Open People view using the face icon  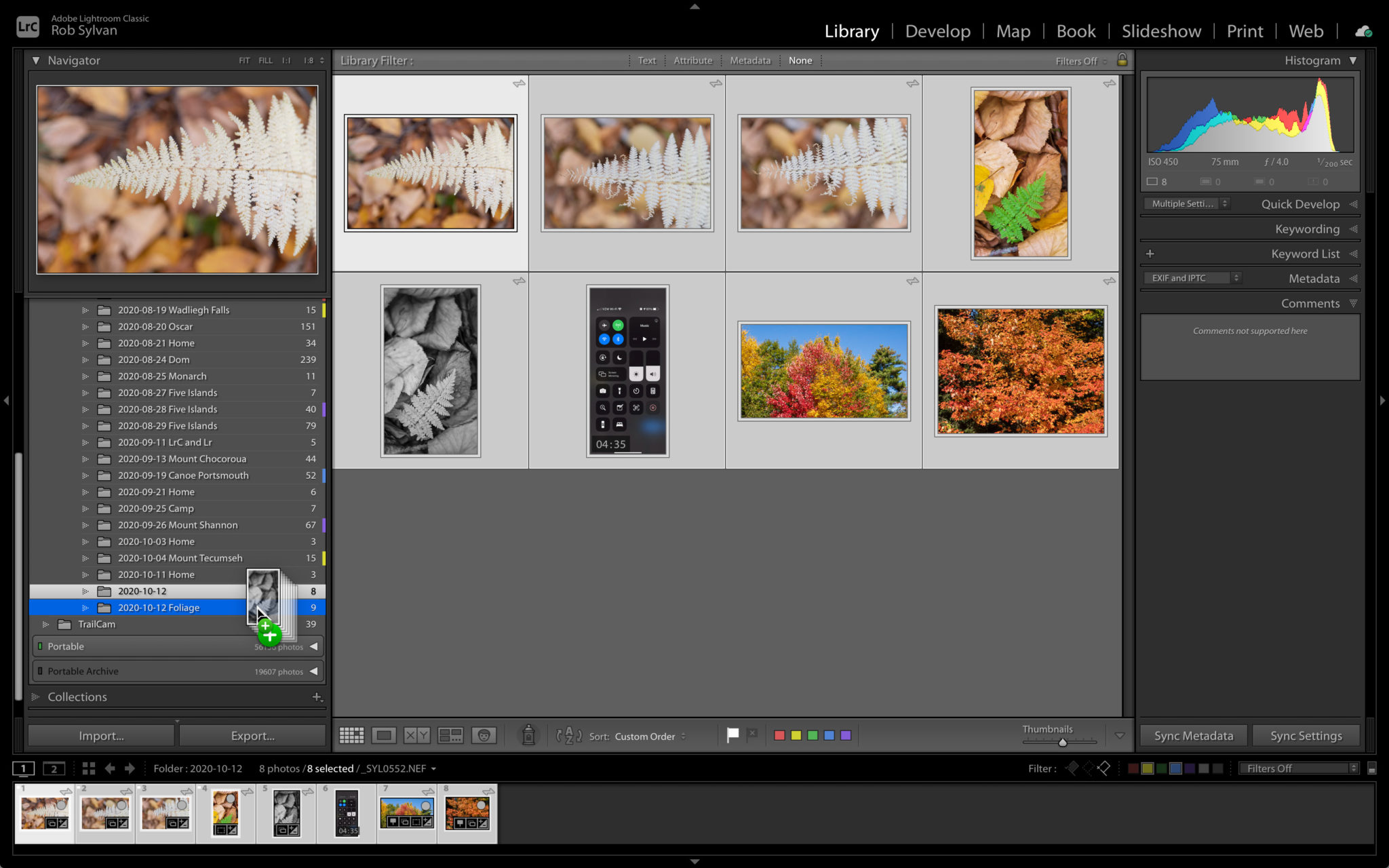coord(484,735)
